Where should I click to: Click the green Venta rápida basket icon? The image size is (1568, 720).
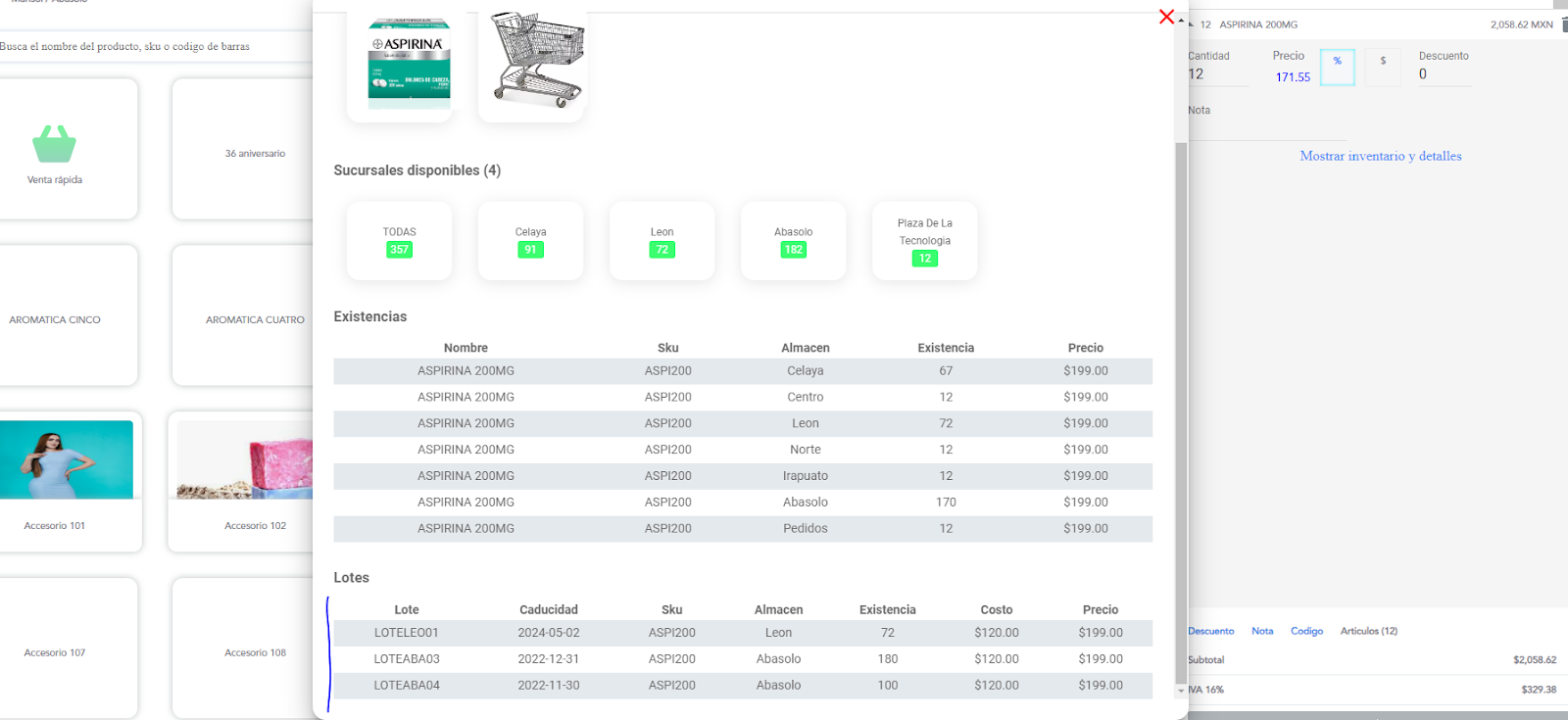54,144
